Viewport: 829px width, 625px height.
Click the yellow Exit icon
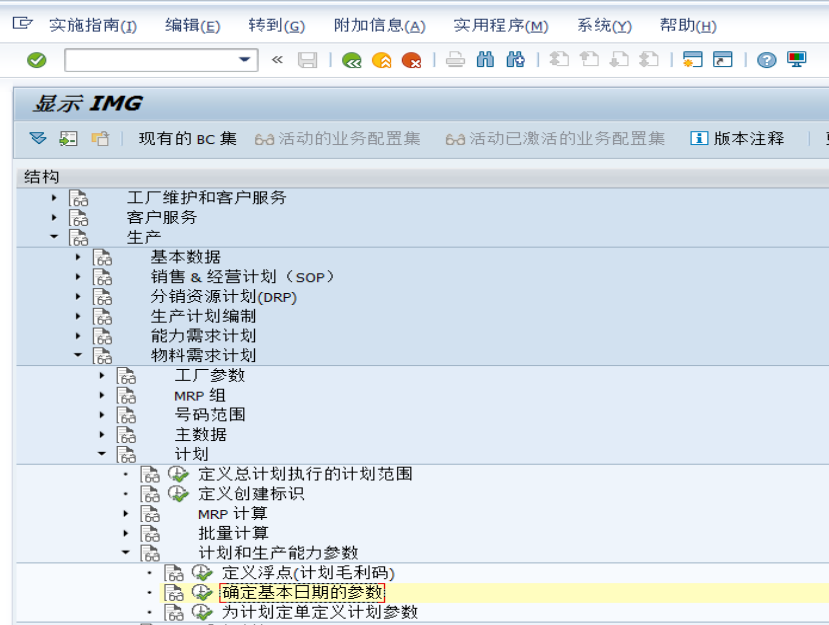pos(381,60)
